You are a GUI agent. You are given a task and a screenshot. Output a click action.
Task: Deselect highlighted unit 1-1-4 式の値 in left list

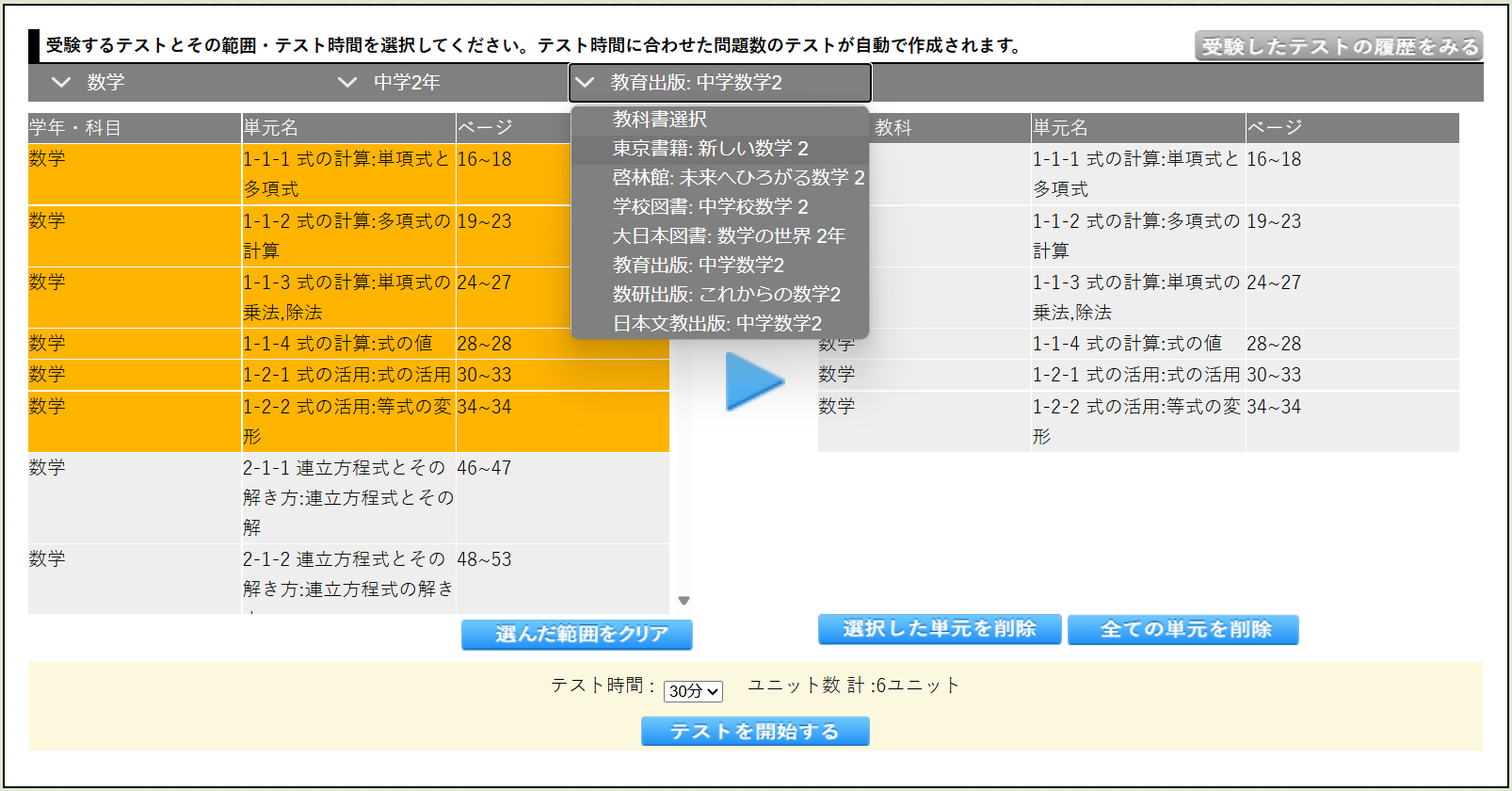pyautogui.click(x=347, y=344)
